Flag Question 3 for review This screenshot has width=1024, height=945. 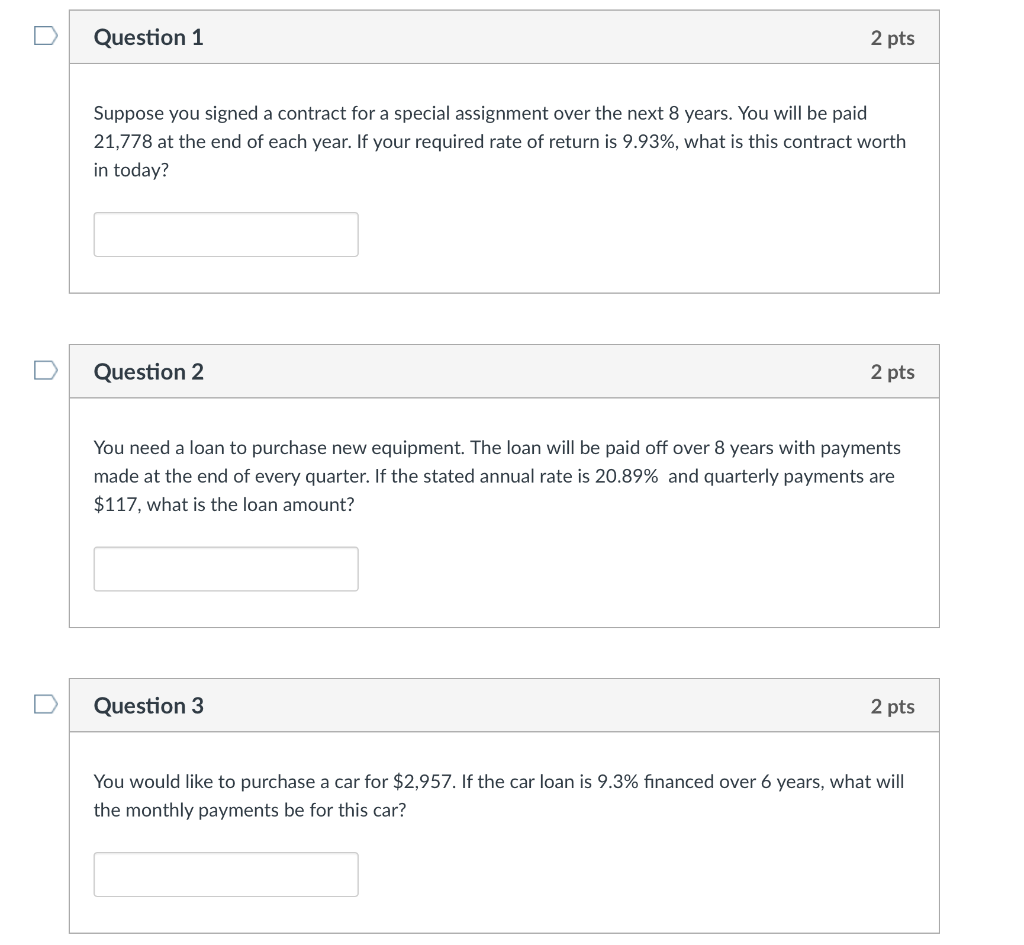pyautogui.click(x=43, y=705)
